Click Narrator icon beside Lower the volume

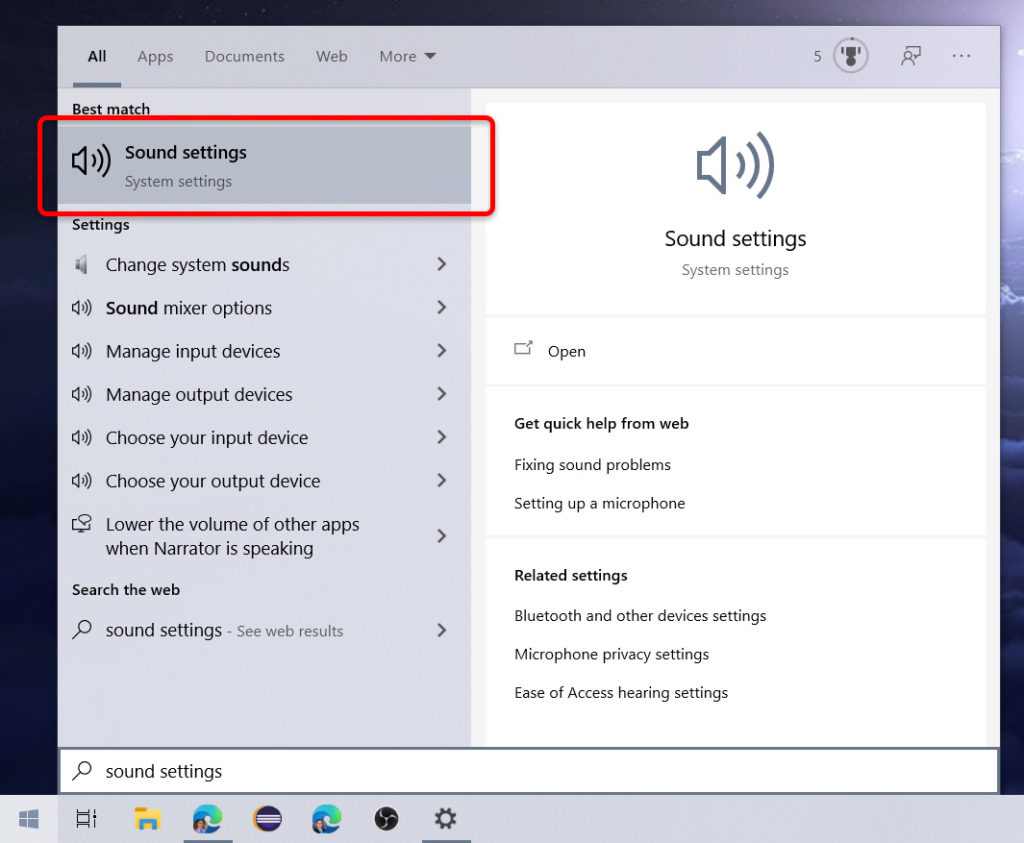82,524
